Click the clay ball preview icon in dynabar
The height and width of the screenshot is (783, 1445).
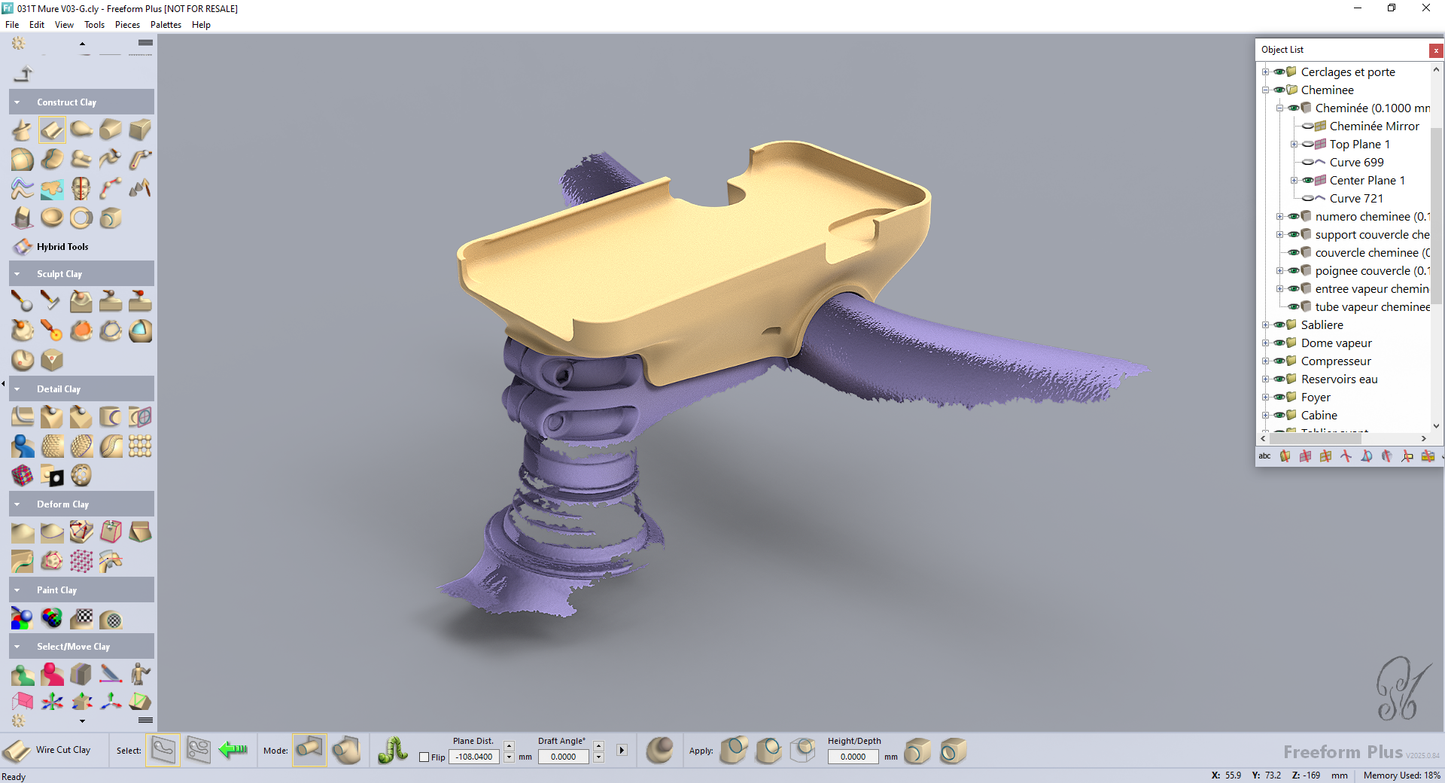pos(660,750)
